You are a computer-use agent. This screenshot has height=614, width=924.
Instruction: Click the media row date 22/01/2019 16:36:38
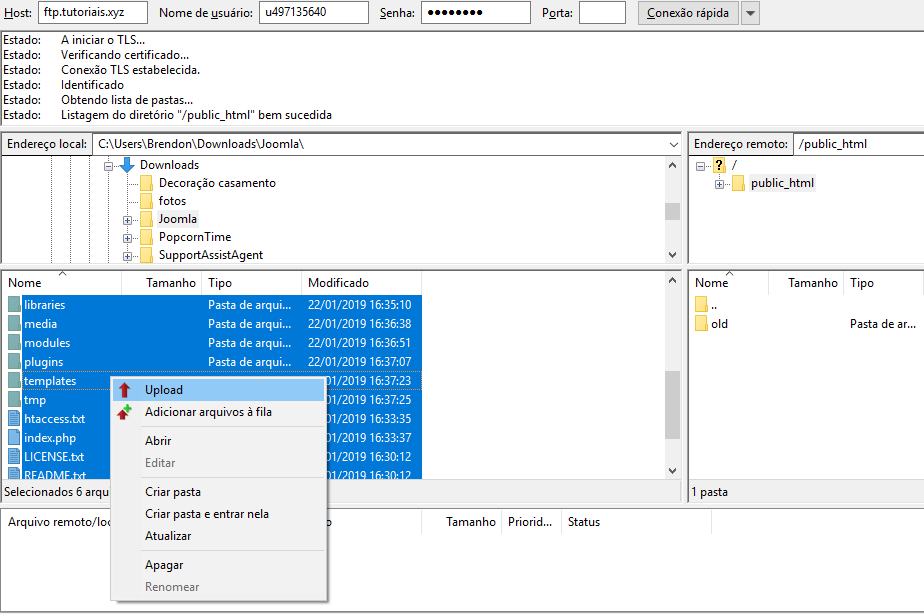coord(359,323)
